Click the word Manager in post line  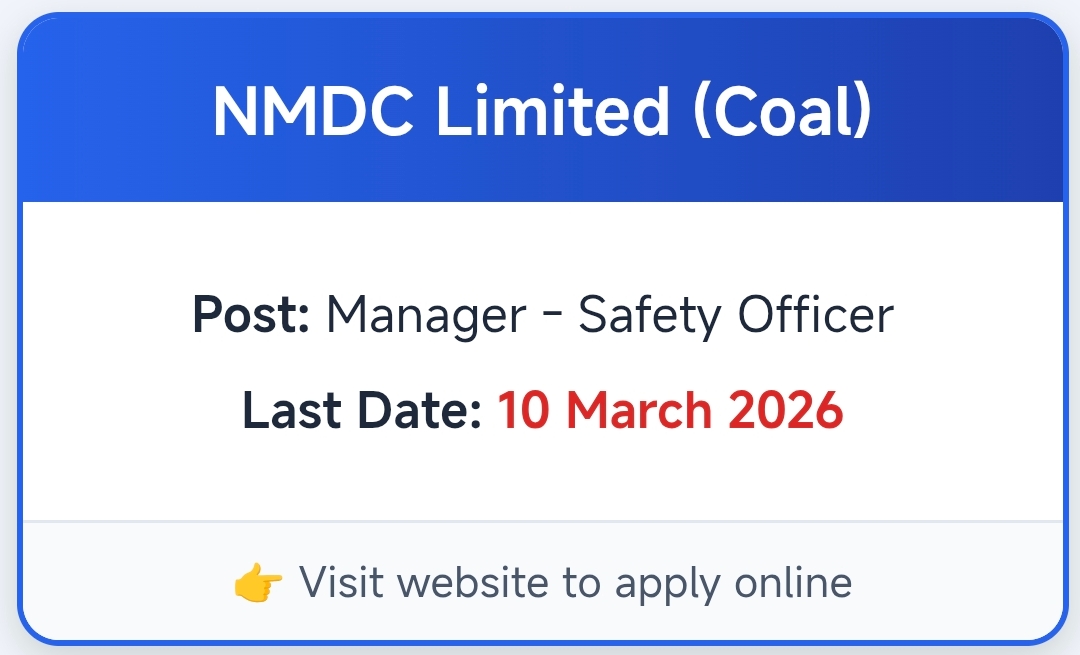tap(426, 316)
